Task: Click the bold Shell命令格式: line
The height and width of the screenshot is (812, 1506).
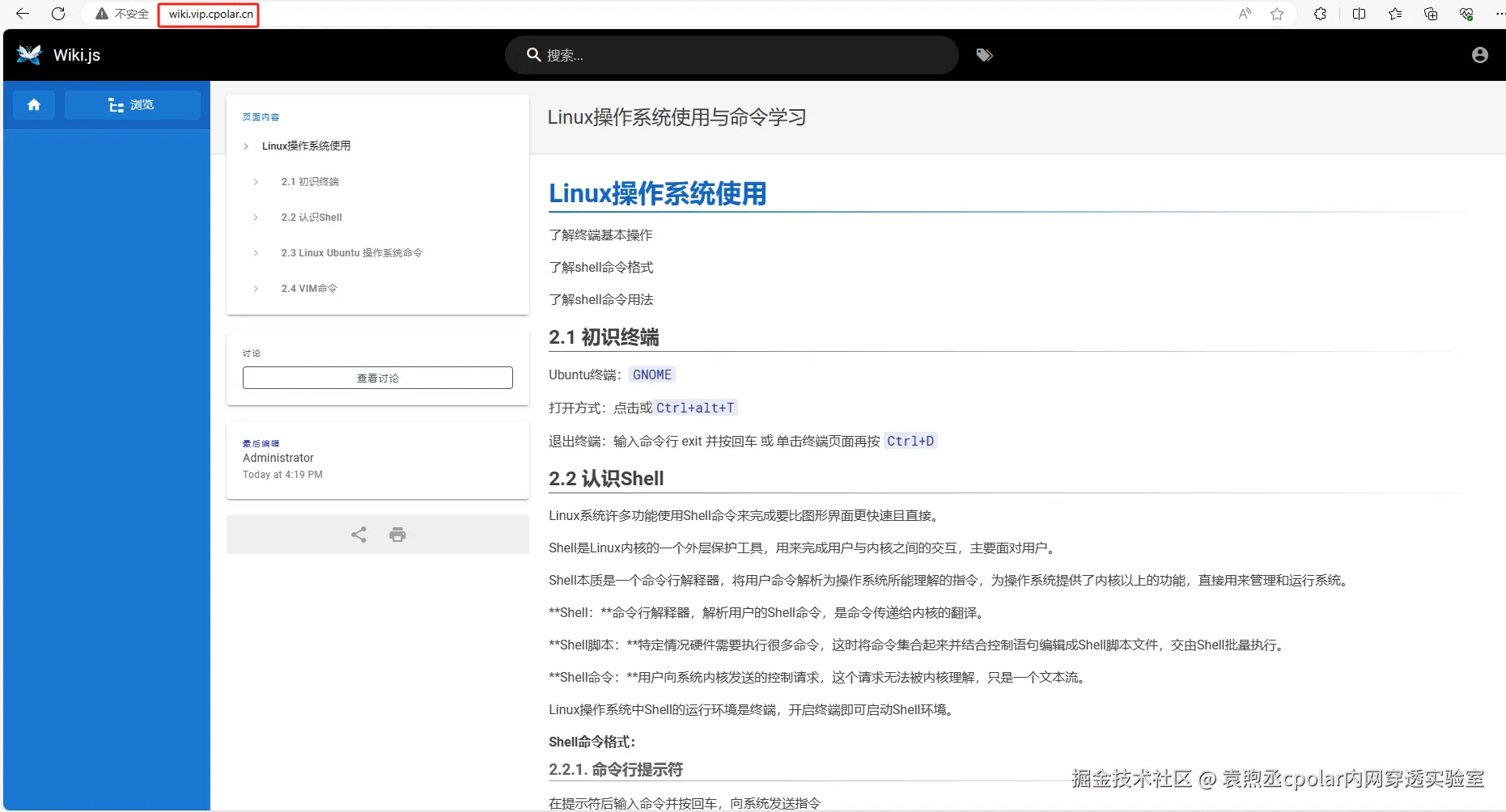Action: pos(592,742)
